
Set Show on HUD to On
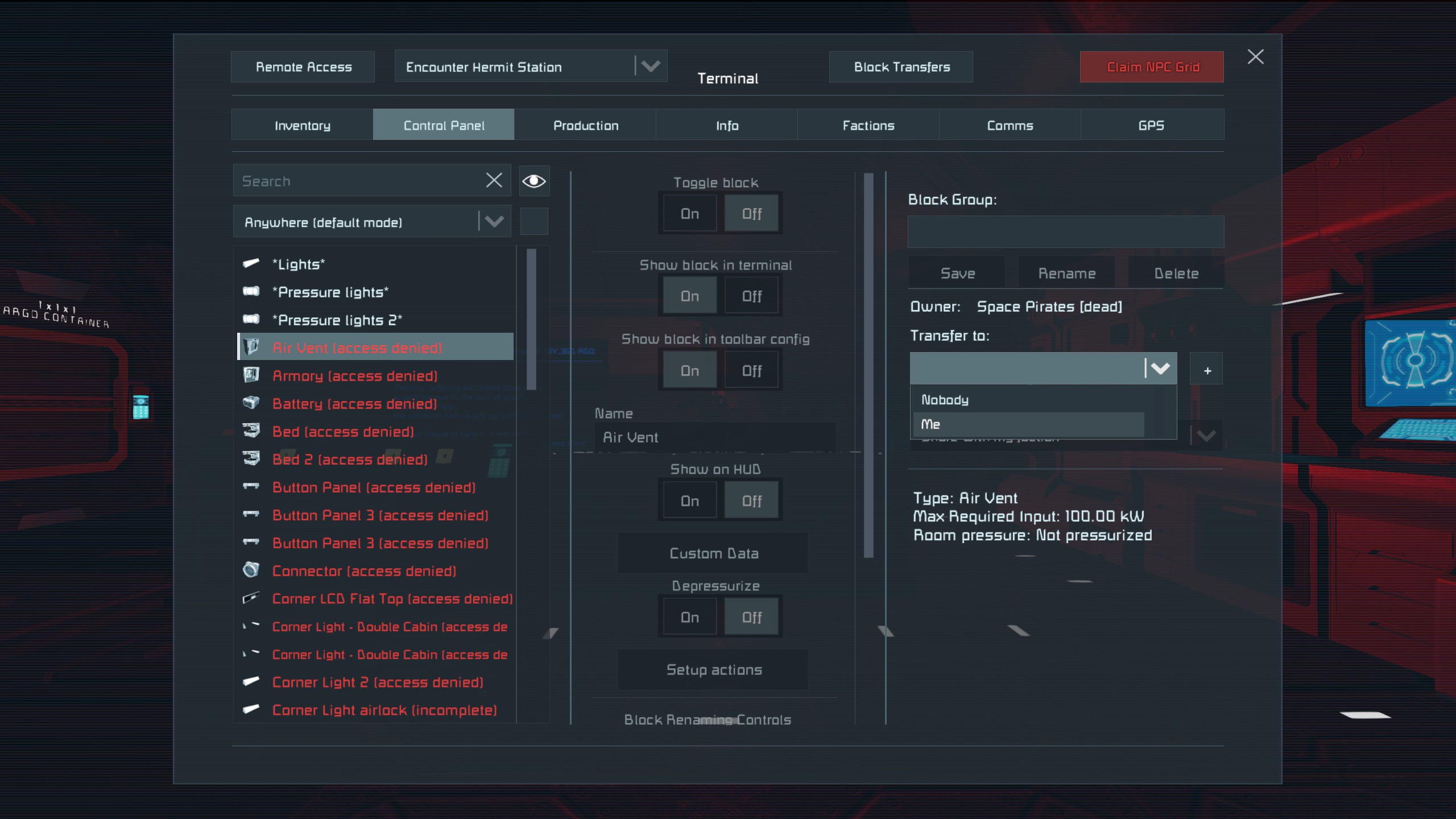click(x=690, y=500)
